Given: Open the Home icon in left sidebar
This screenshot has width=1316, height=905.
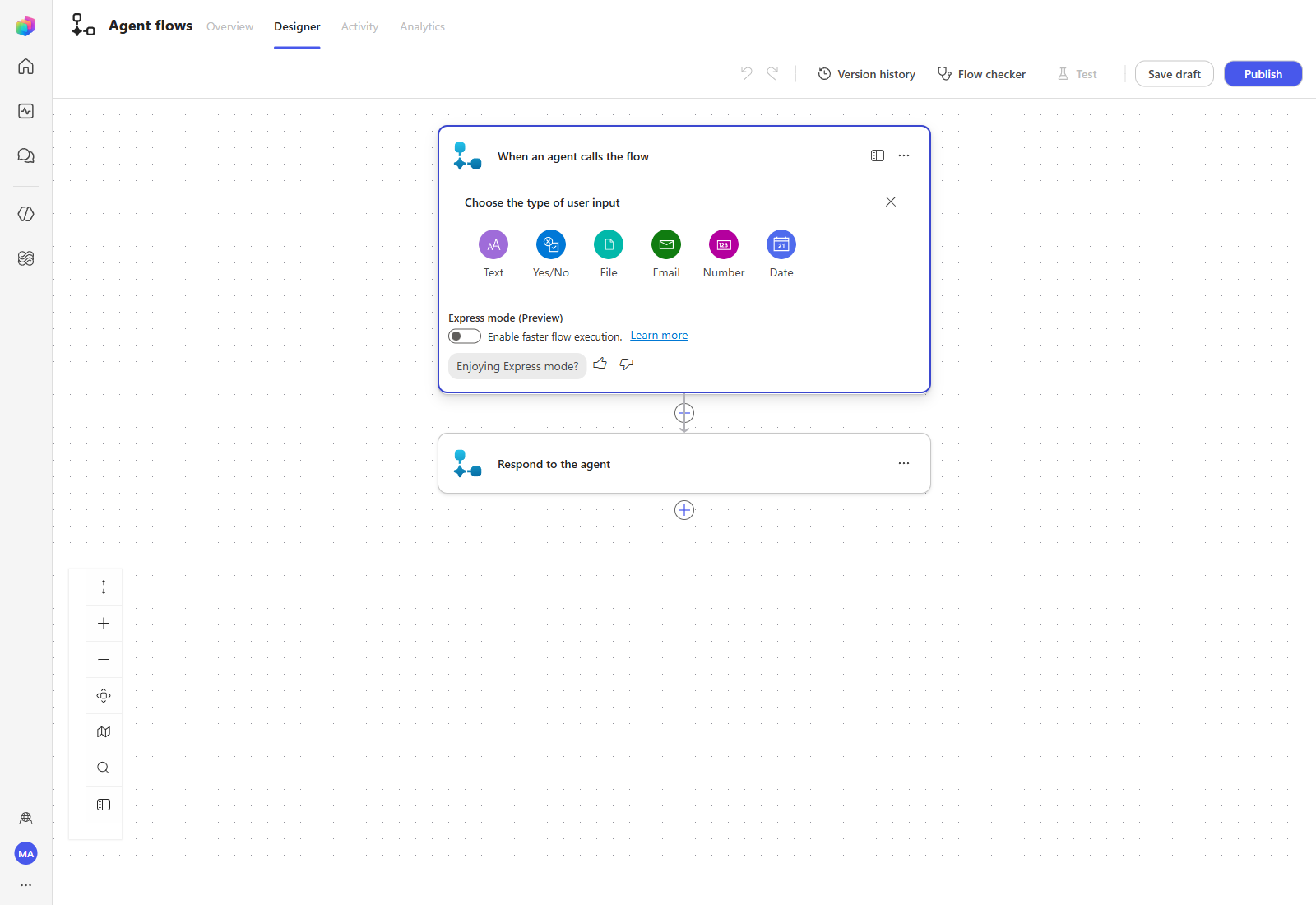Looking at the screenshot, I should 26,67.
